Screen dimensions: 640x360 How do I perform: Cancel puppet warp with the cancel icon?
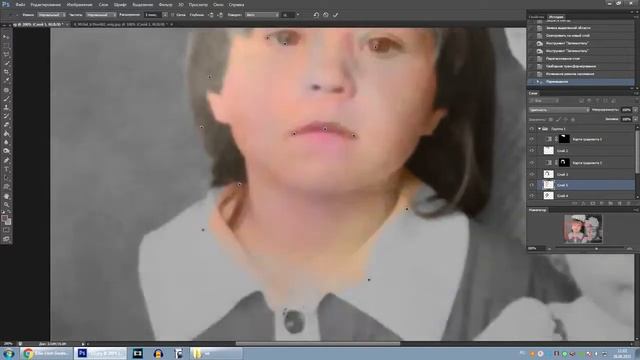click(326, 15)
